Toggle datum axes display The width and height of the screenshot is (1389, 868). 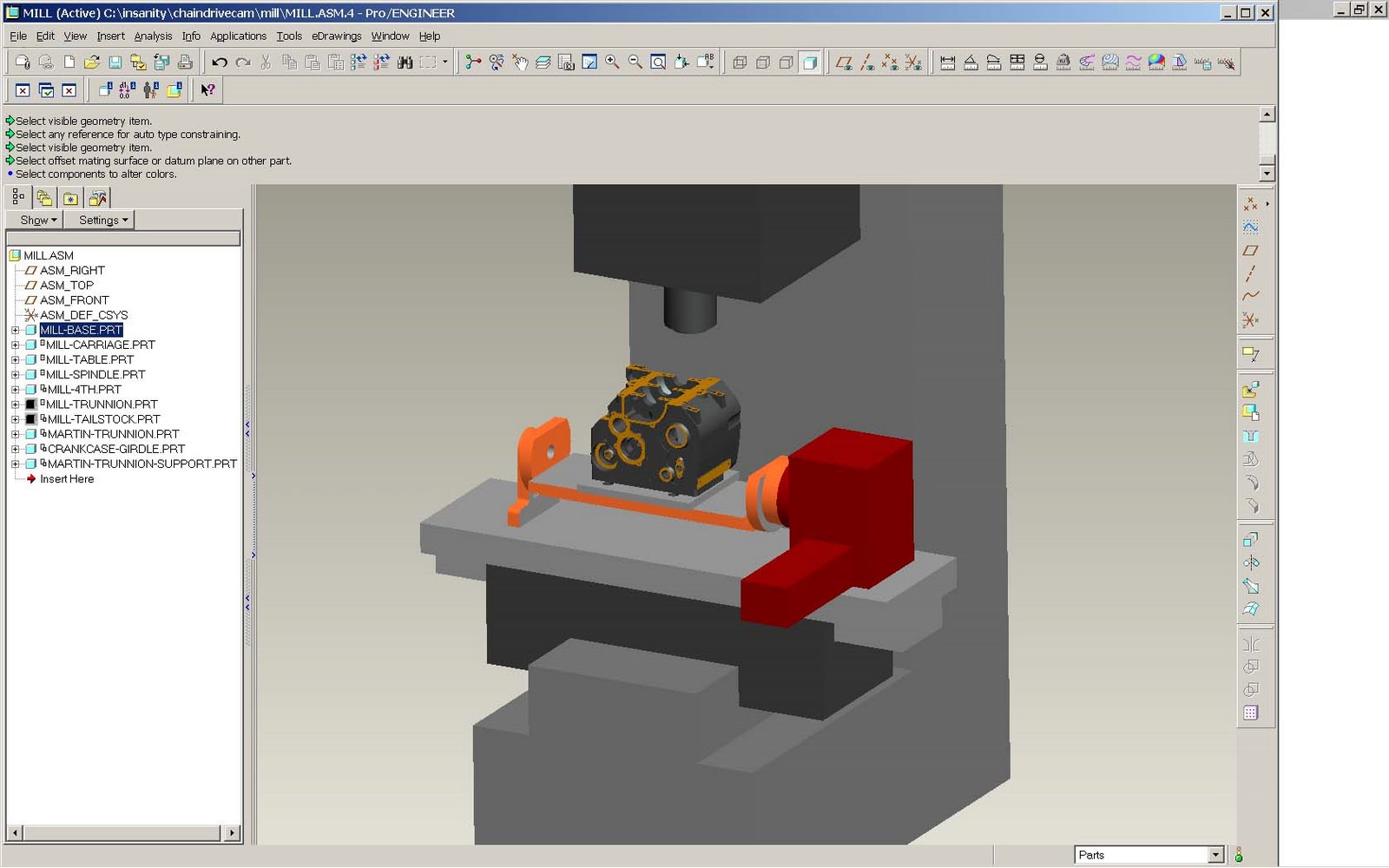coord(867,62)
